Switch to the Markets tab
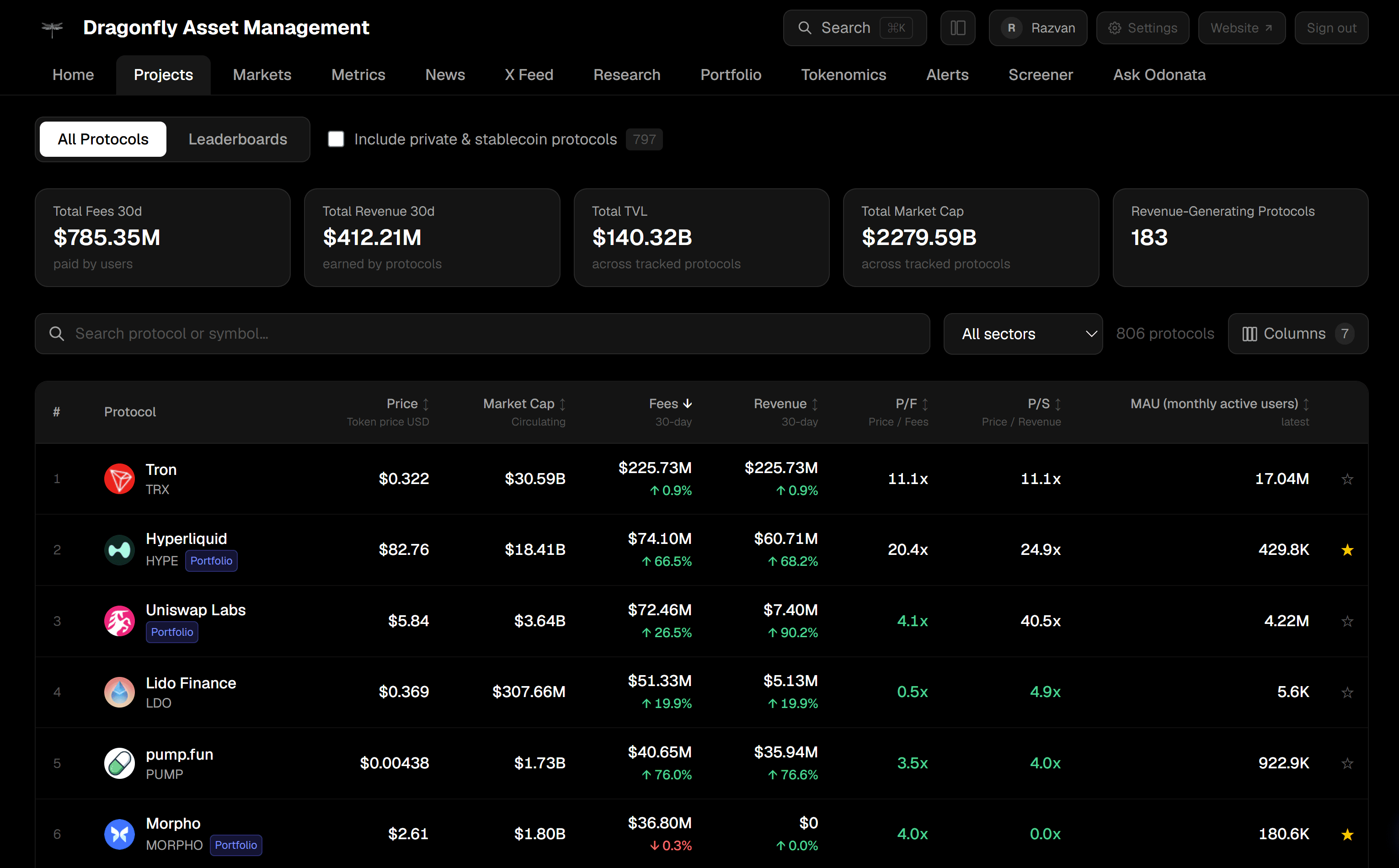 pyautogui.click(x=262, y=75)
